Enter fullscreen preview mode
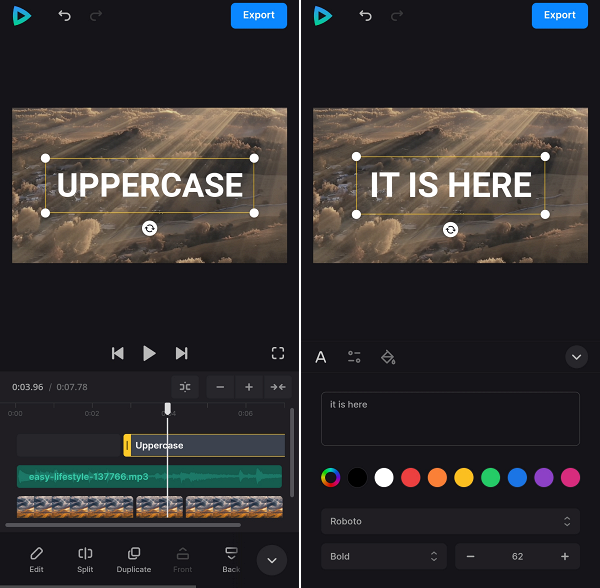Image resolution: width=600 pixels, height=588 pixels. pos(278,353)
